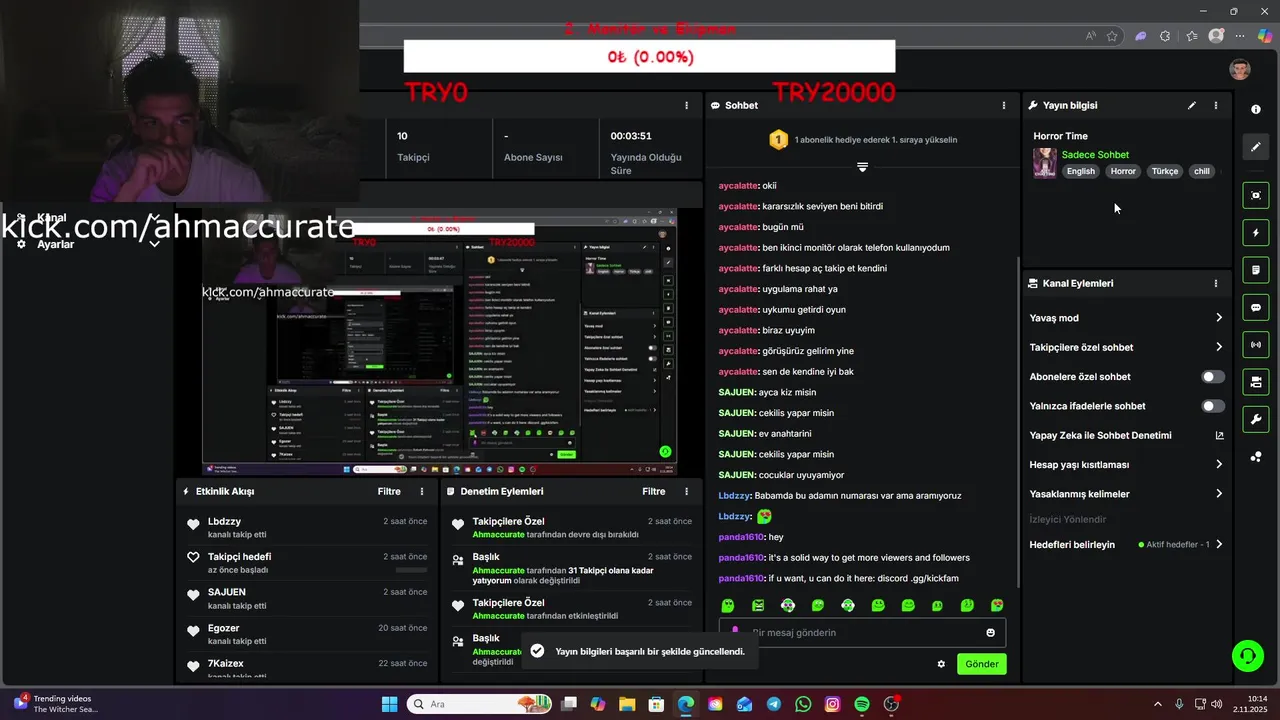Collapse the chat leaderboard arrow
This screenshot has height=720, width=1280.
pyautogui.click(x=862, y=166)
